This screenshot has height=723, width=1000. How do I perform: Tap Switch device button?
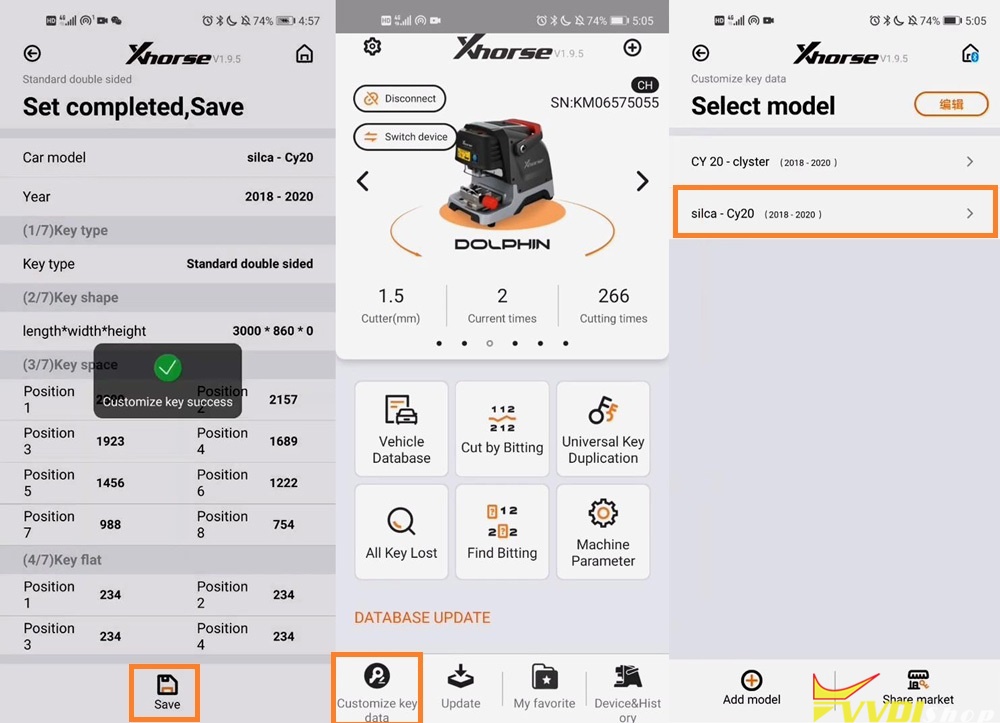pos(405,136)
